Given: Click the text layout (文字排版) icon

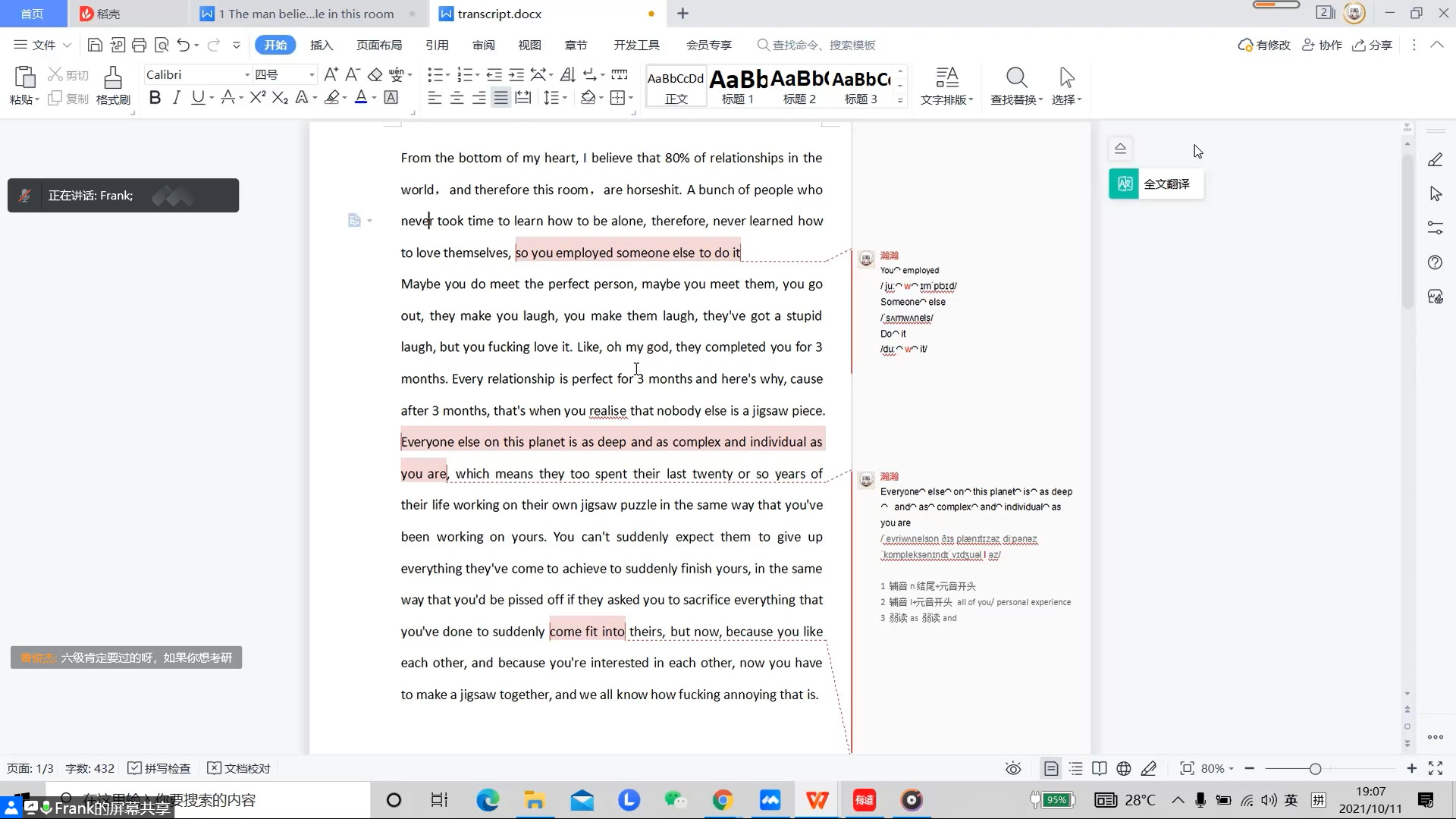Looking at the screenshot, I should [x=946, y=78].
